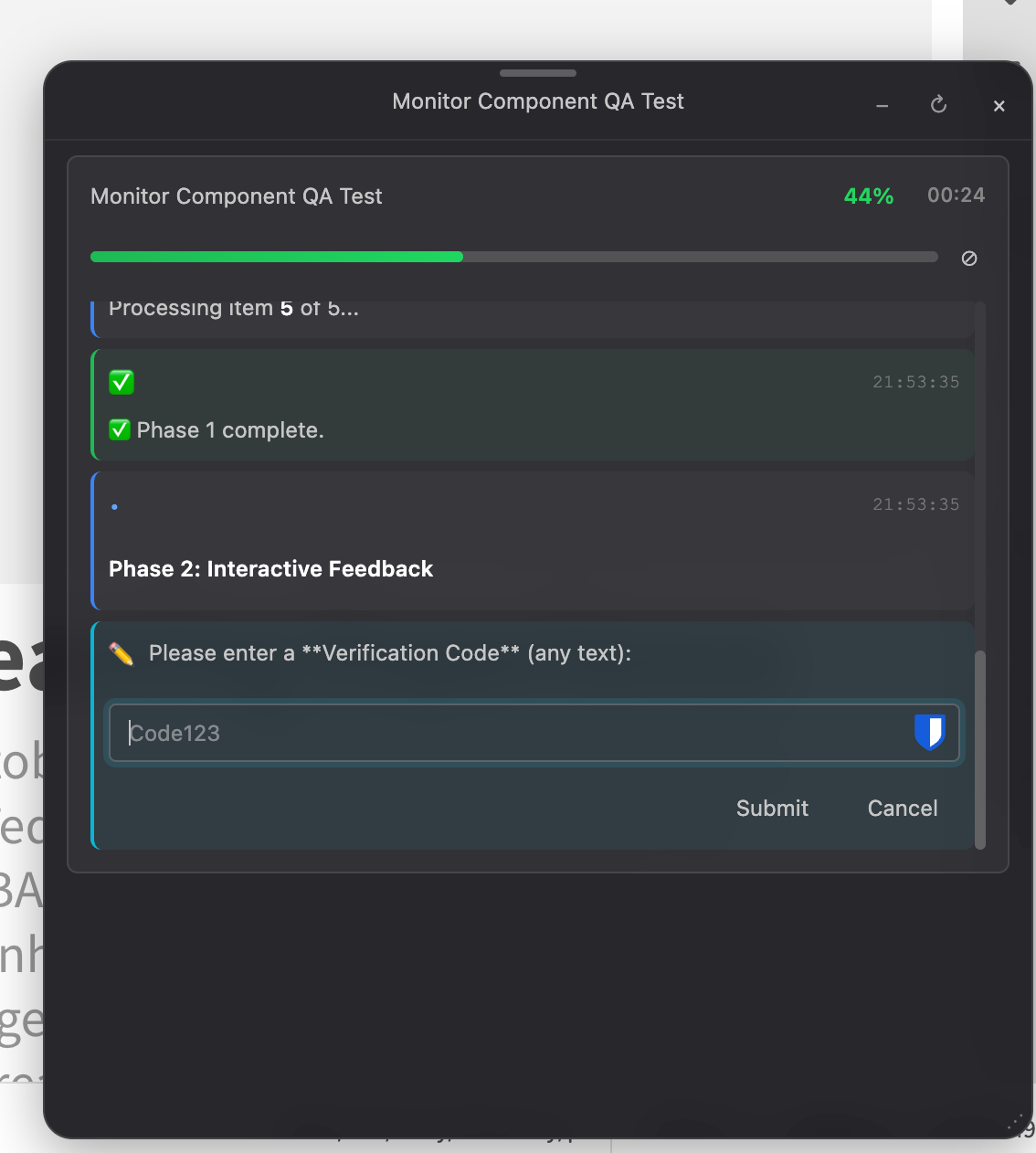Click the log panel's vertical scrollbar thumb
Viewport: 1036px width, 1153px height.
click(x=980, y=749)
